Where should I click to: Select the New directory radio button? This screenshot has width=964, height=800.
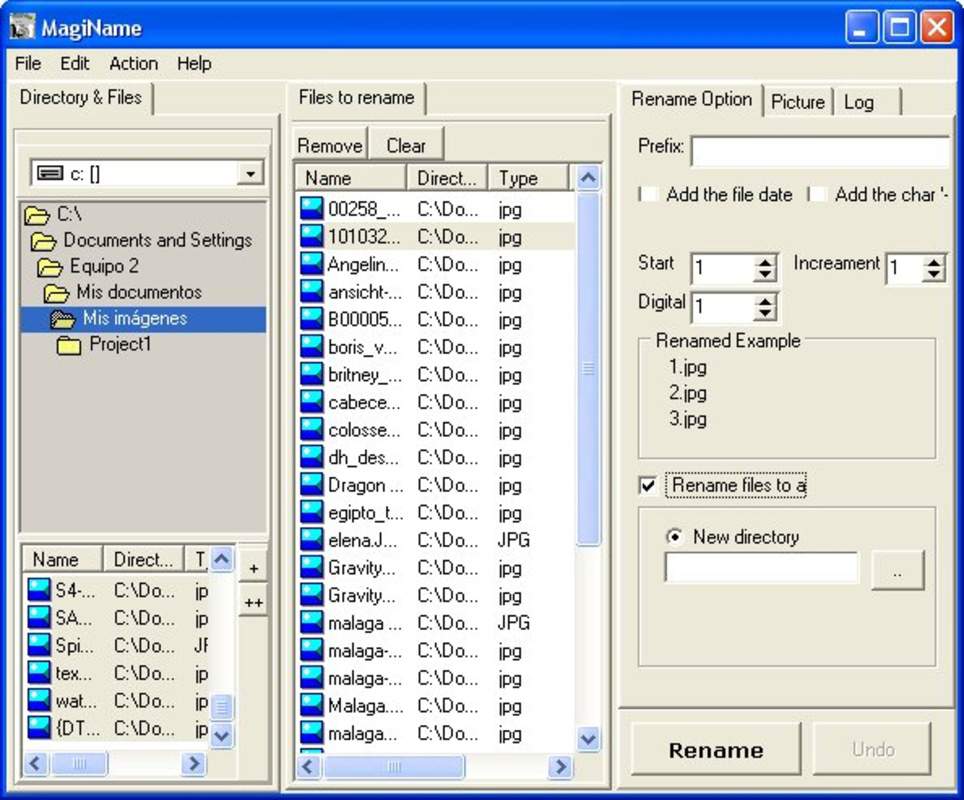tap(674, 537)
